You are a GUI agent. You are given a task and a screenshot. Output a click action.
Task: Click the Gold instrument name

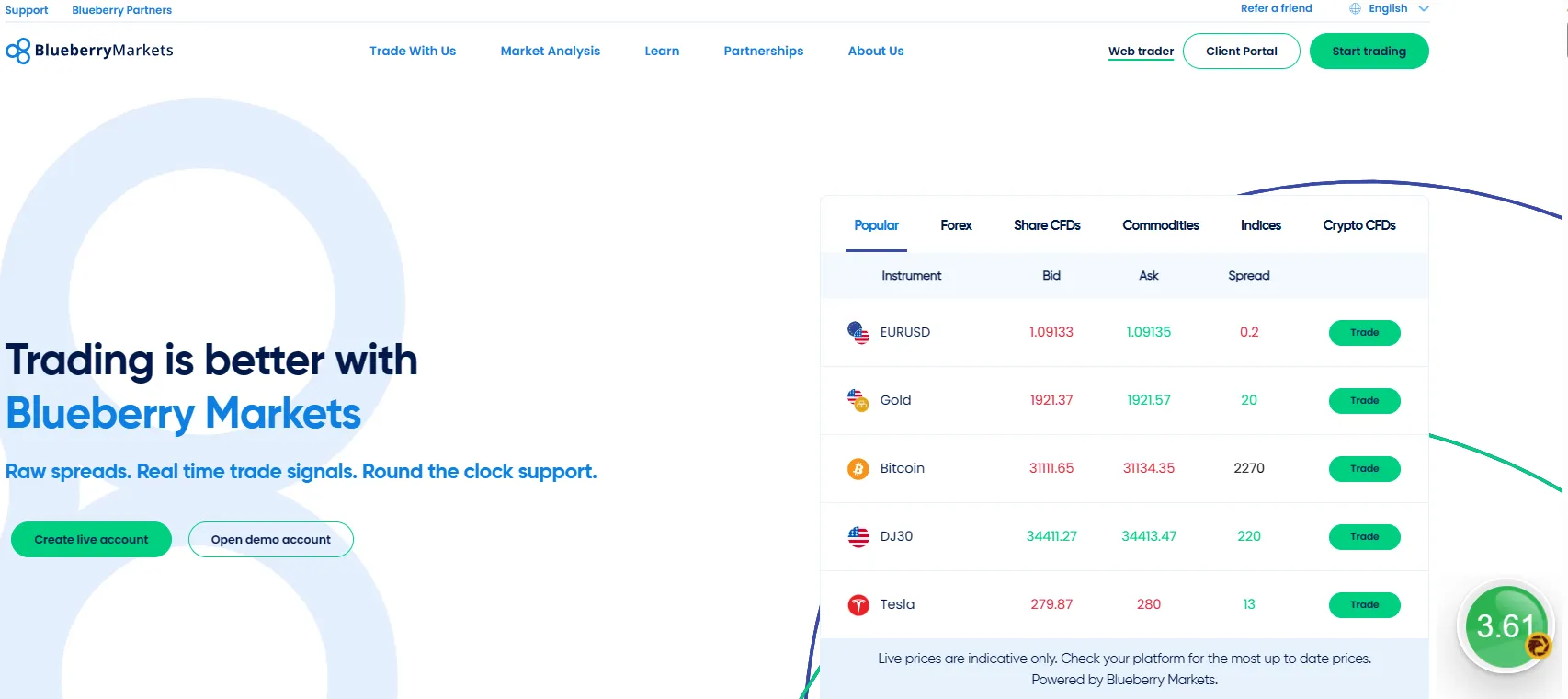click(895, 400)
